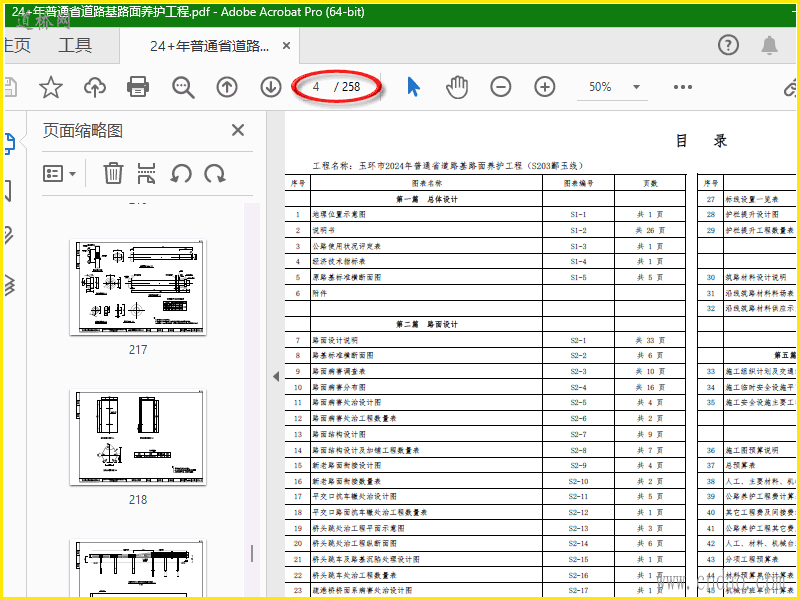Click the S2-10 table code cell

578,481
